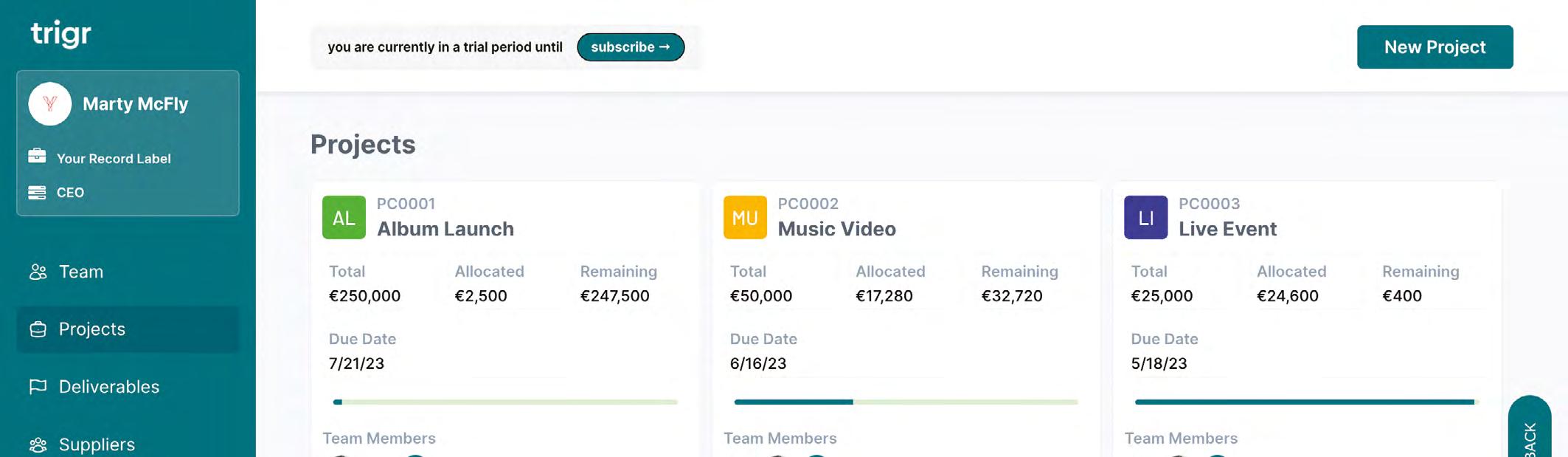Click the Music Video budget progress bar

(x=906, y=402)
